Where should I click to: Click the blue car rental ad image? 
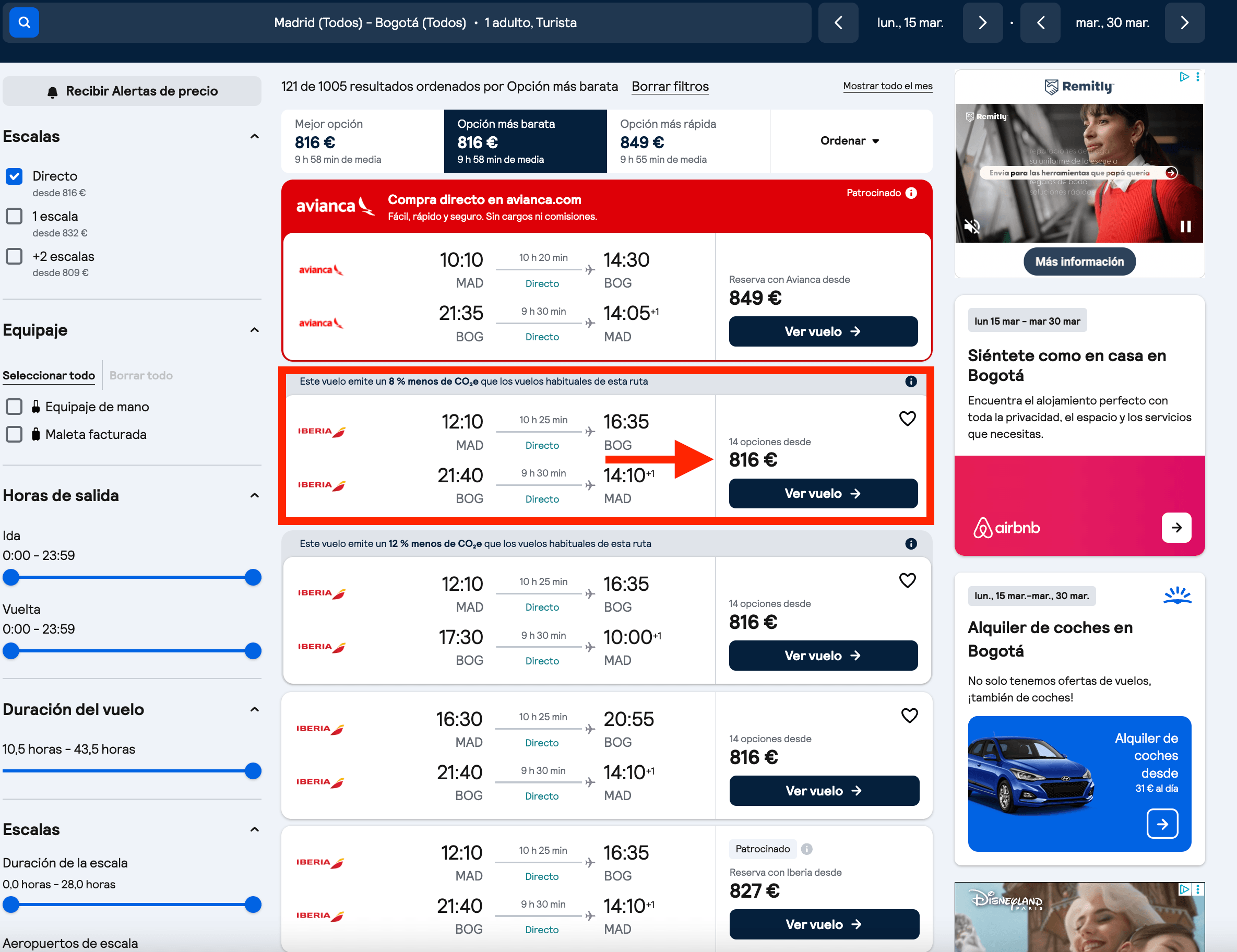(x=1079, y=784)
